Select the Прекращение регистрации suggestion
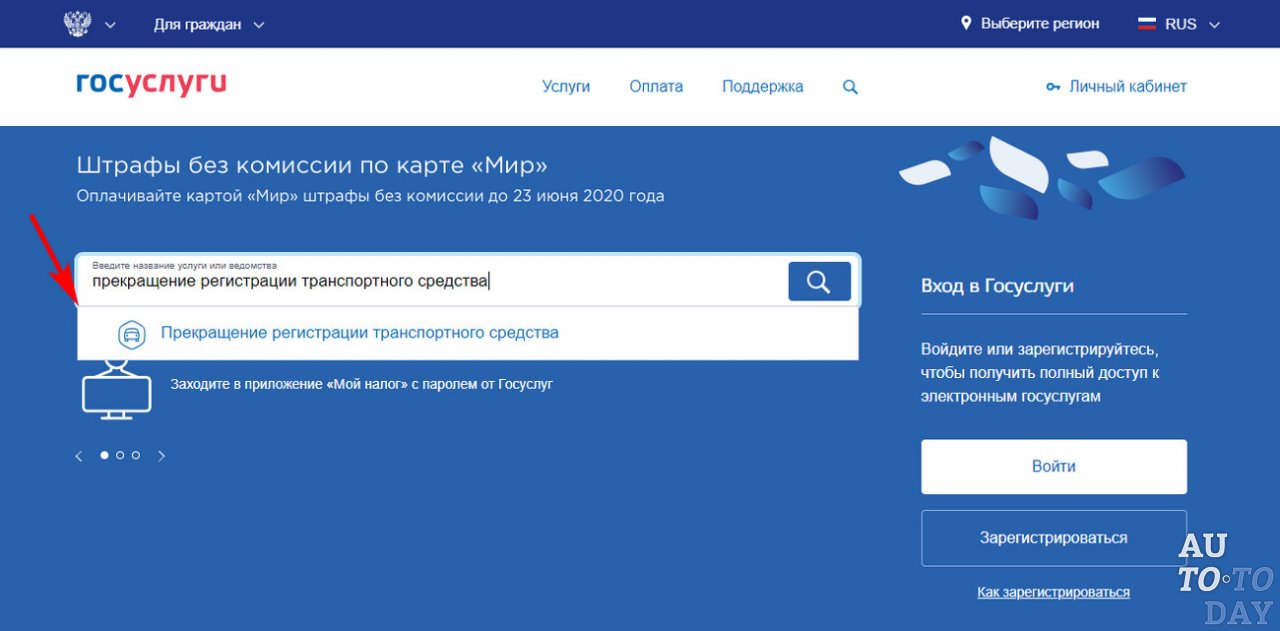Screen dimensions: 1280x631 coord(360,331)
